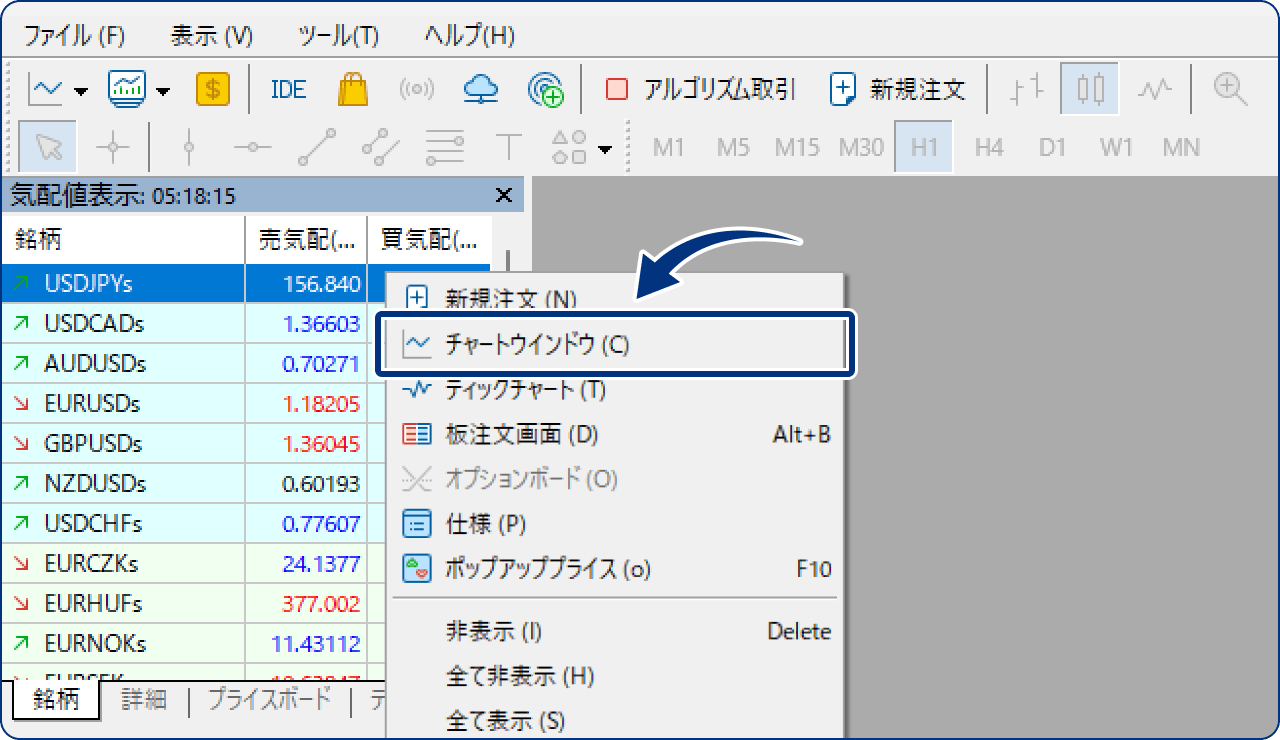Viewport: 1280px width, 740px height.
Task: Select the horizontal line drawing tool
Action: tap(252, 148)
